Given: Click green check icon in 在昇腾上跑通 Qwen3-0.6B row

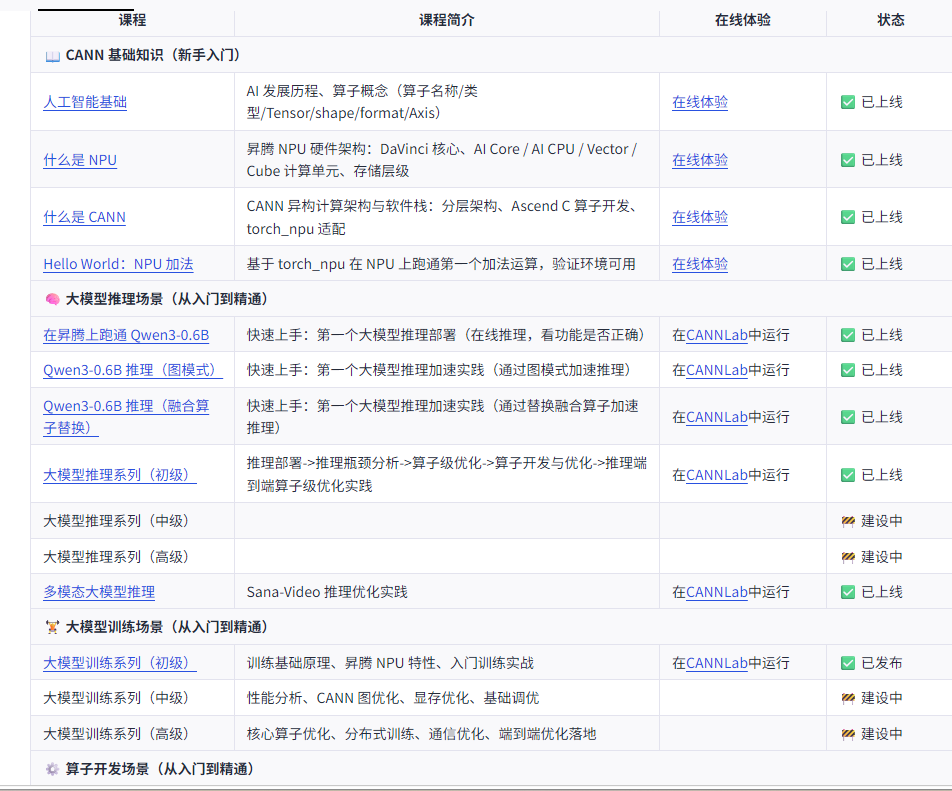Looking at the screenshot, I should coord(848,335).
